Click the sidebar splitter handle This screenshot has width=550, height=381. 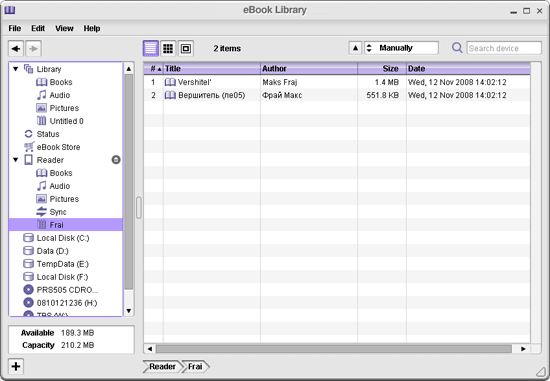tap(139, 208)
